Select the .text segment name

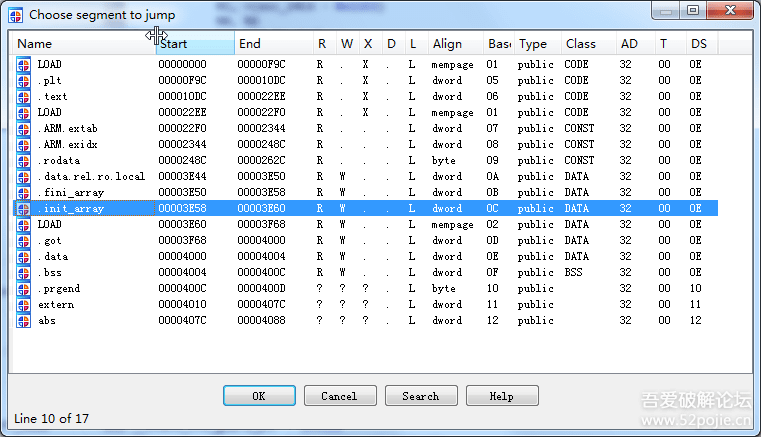(52, 97)
